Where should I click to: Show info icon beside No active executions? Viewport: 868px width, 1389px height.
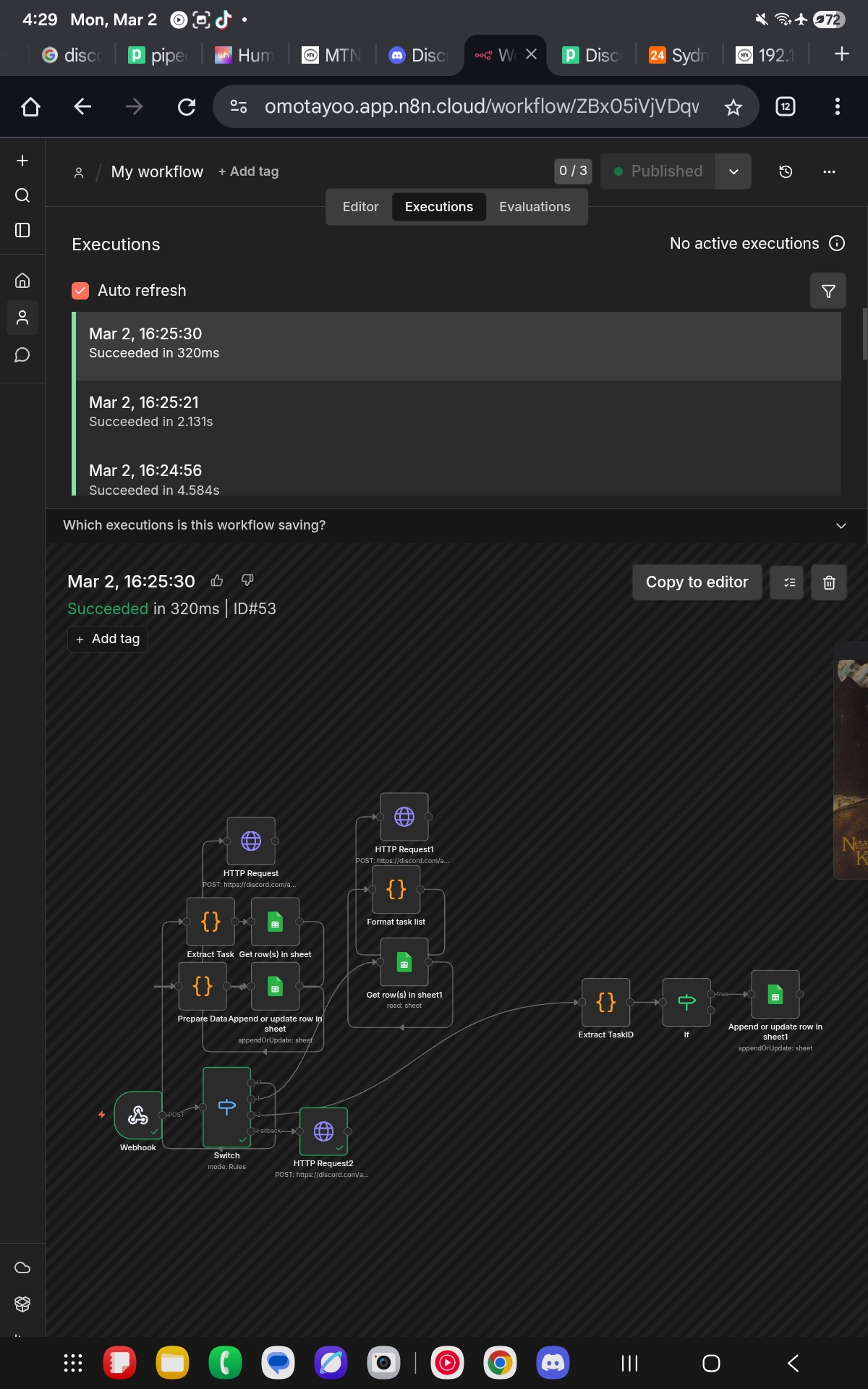(837, 243)
